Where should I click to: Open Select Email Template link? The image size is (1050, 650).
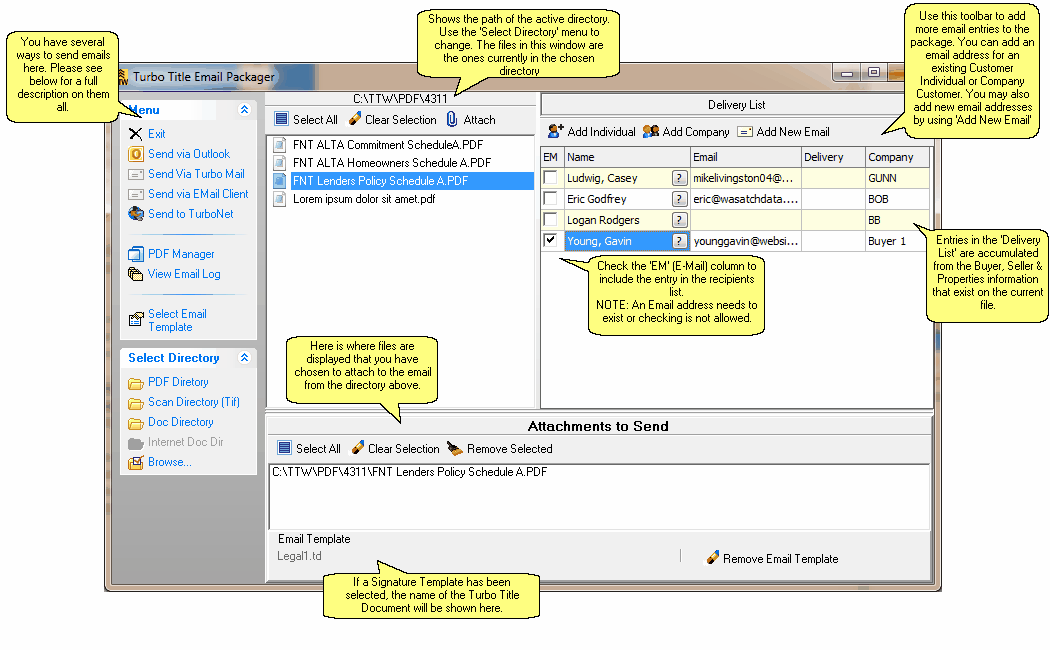tap(177, 320)
